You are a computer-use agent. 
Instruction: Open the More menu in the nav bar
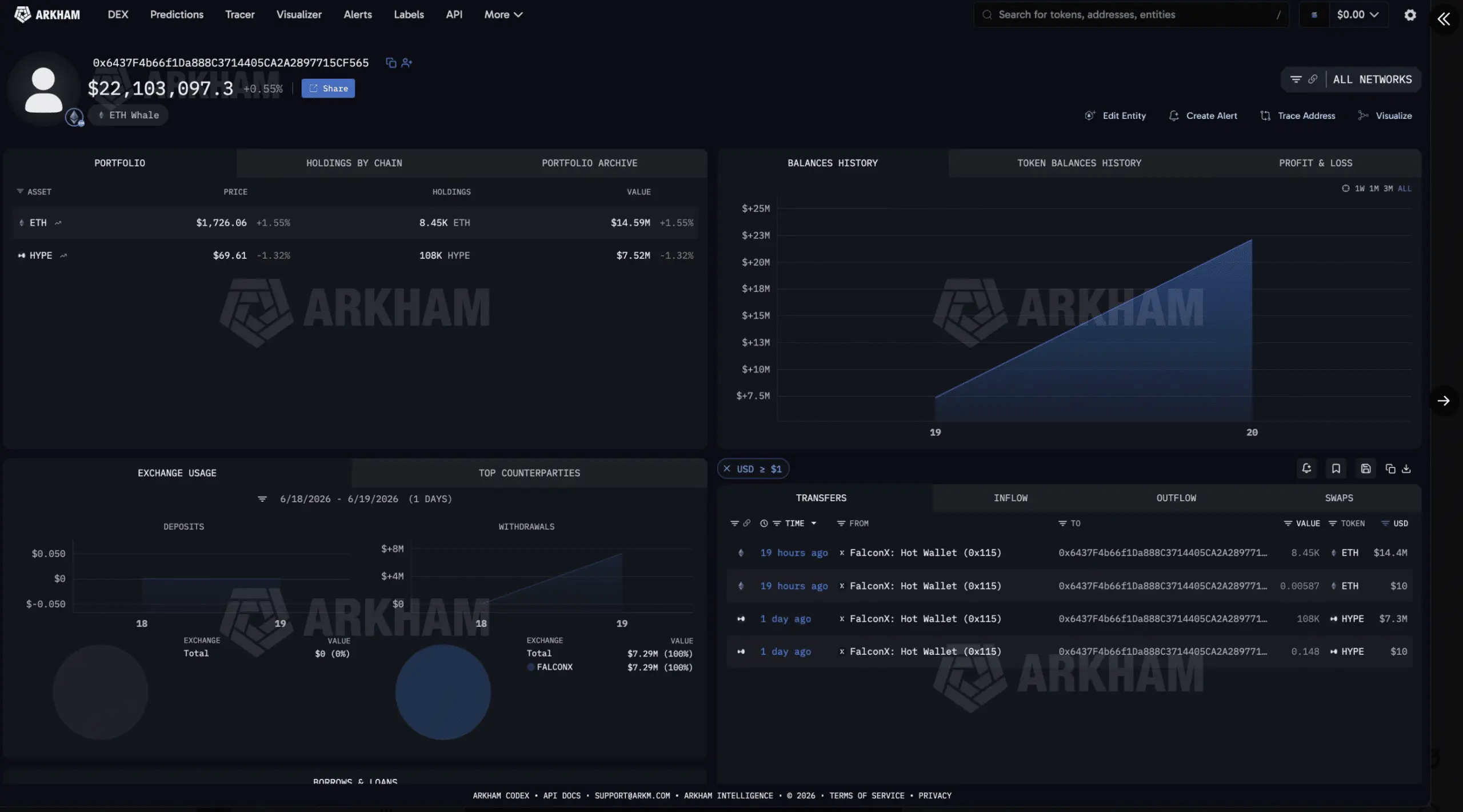pyautogui.click(x=503, y=15)
